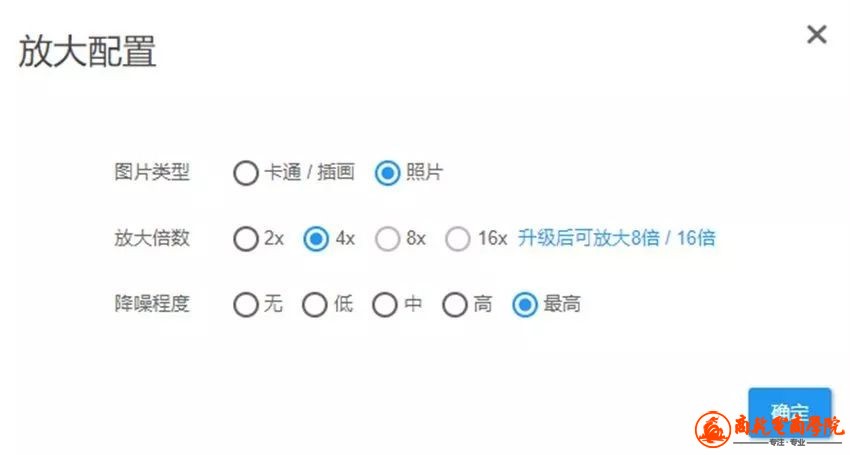The width and height of the screenshot is (850, 455).
Task: Switch noise reduction to 高
Action: click(x=454, y=304)
